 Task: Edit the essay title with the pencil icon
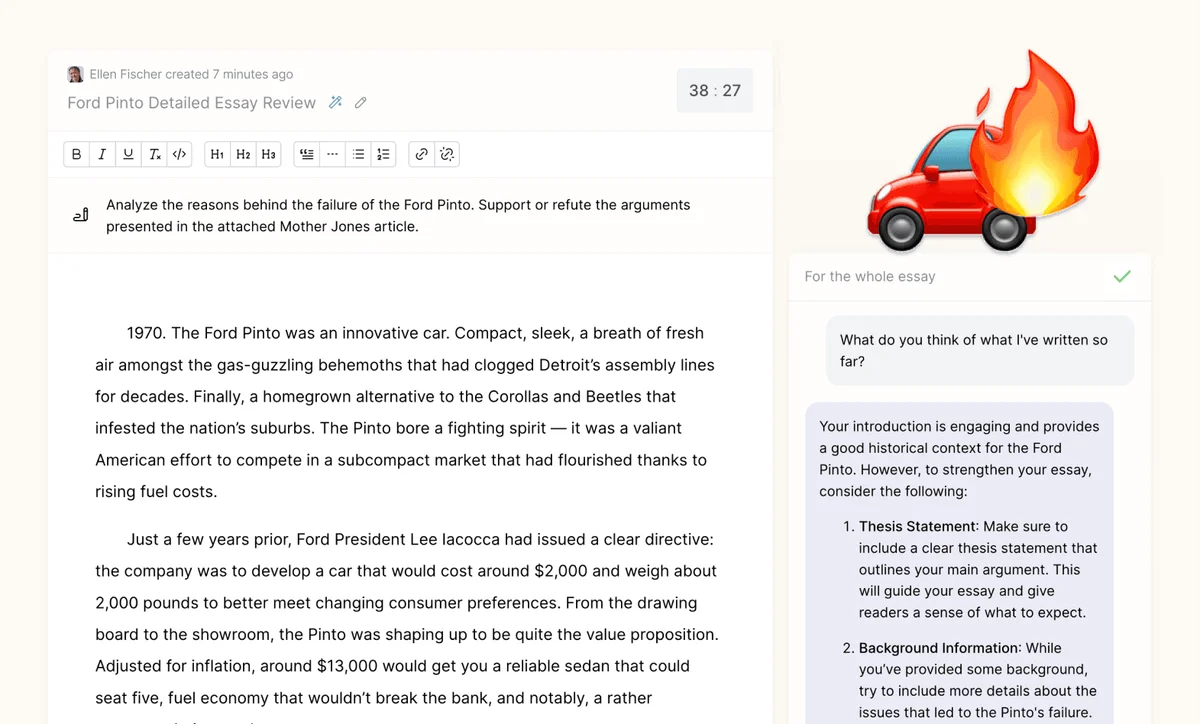click(x=360, y=102)
